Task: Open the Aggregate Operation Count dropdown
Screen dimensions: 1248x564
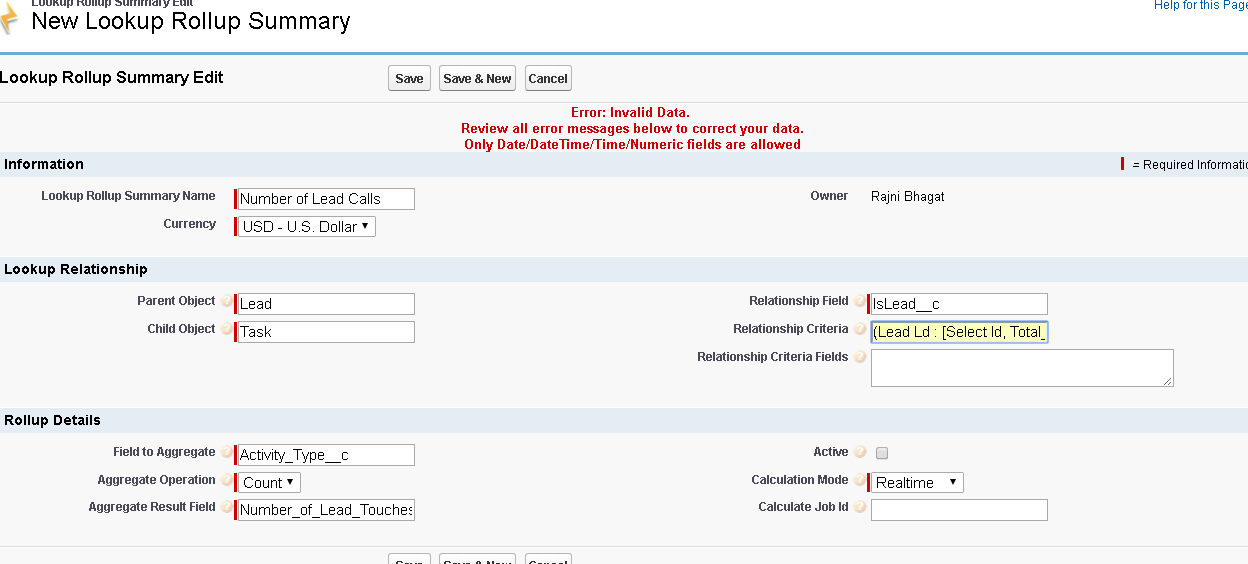Action: pos(270,483)
